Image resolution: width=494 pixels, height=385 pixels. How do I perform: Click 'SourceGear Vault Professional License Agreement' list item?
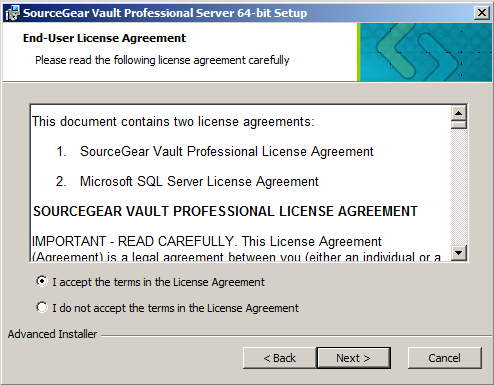click(227, 152)
